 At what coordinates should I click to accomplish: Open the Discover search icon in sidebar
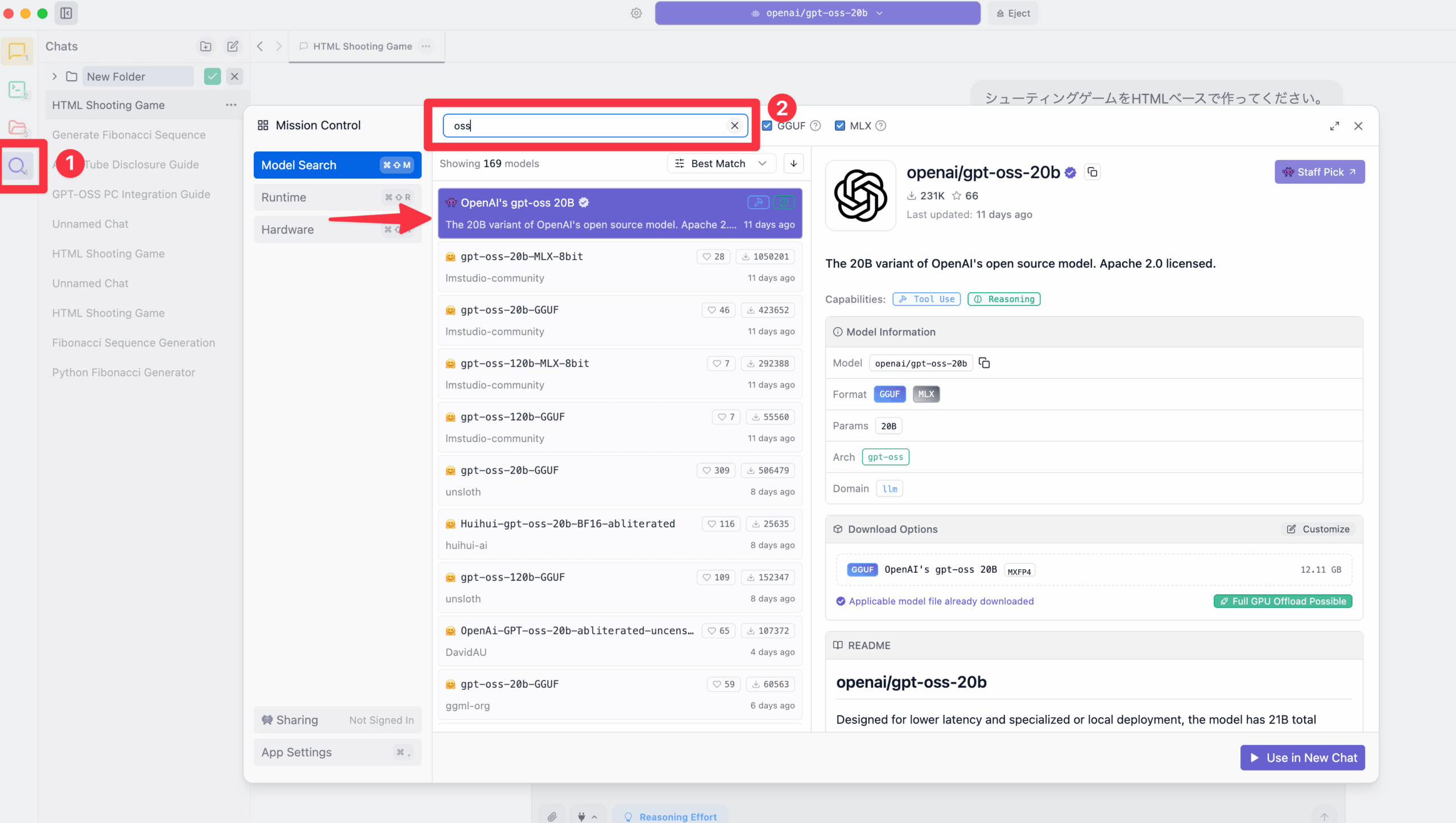point(17,166)
